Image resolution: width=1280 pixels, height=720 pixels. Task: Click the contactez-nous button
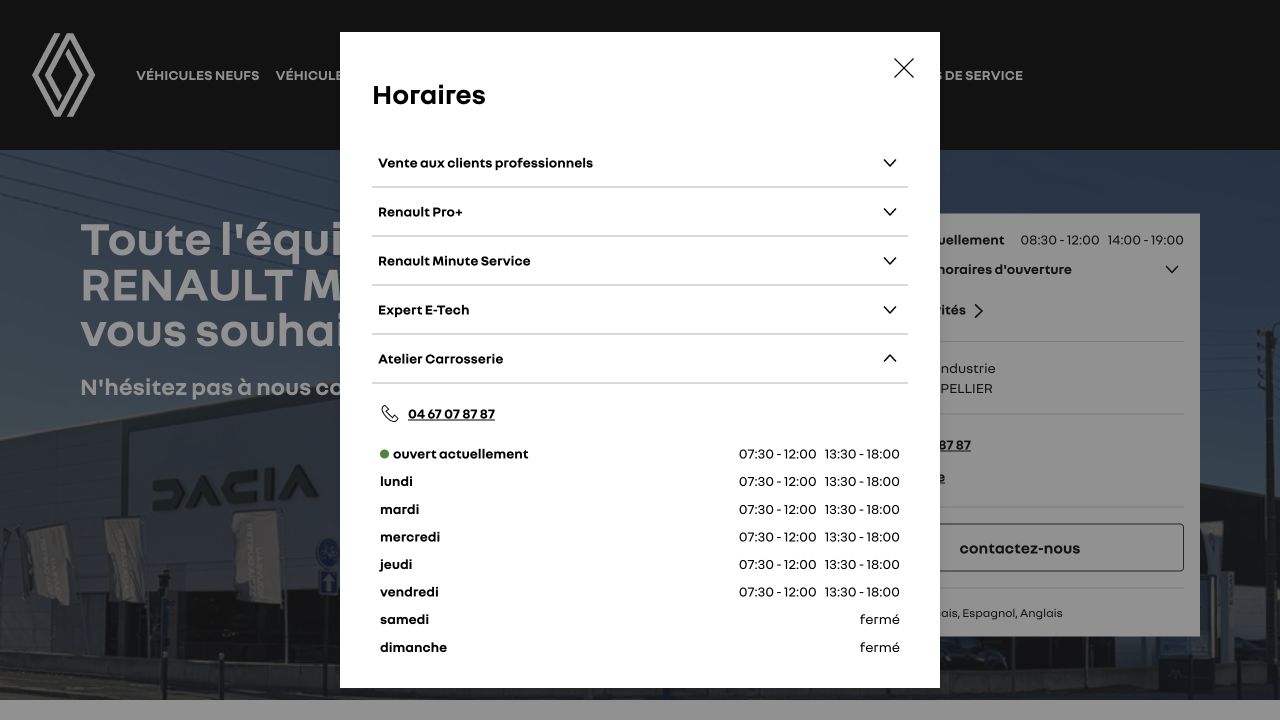click(1060, 548)
